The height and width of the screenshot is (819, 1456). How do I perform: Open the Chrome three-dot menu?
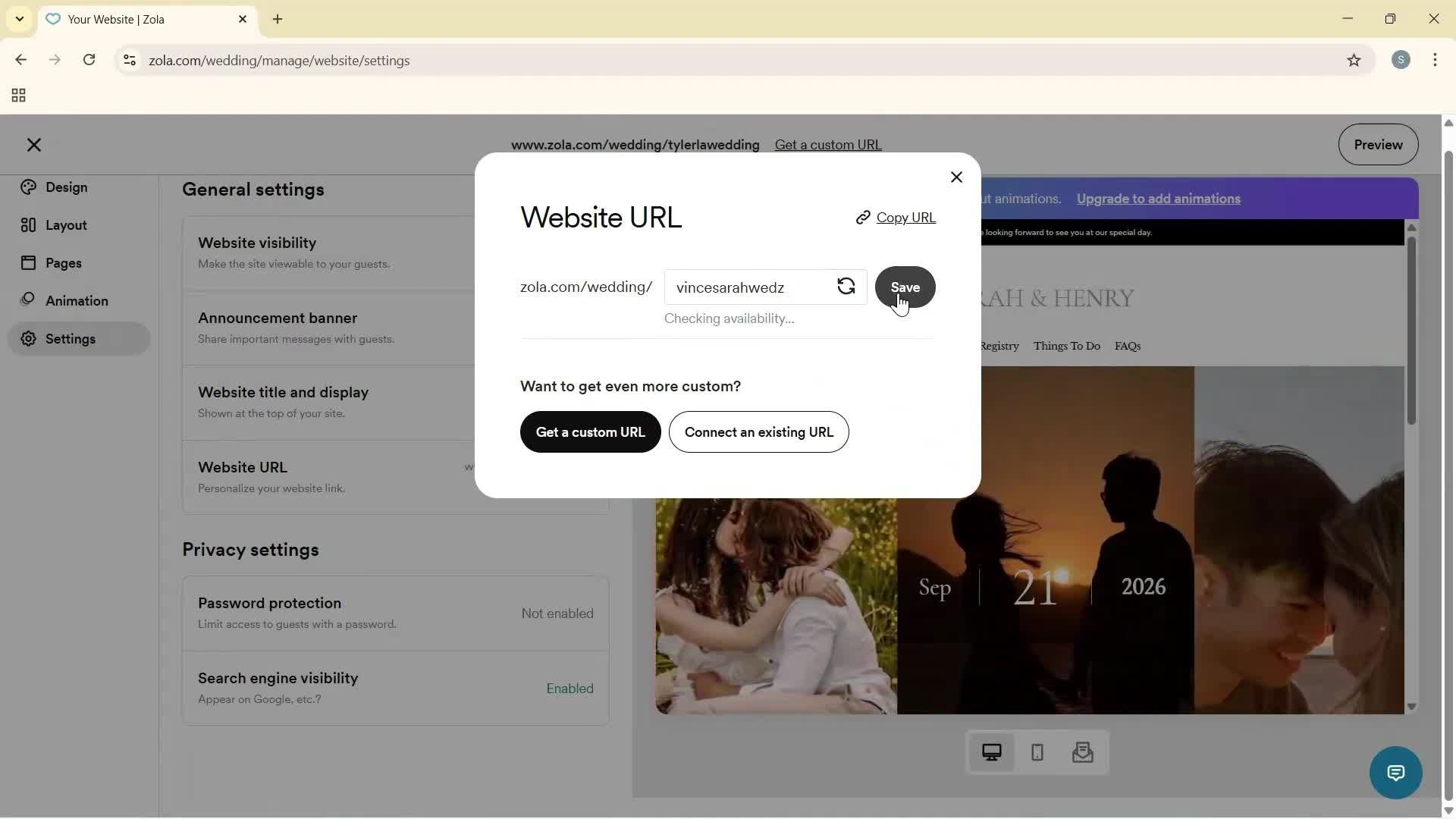tap(1436, 60)
